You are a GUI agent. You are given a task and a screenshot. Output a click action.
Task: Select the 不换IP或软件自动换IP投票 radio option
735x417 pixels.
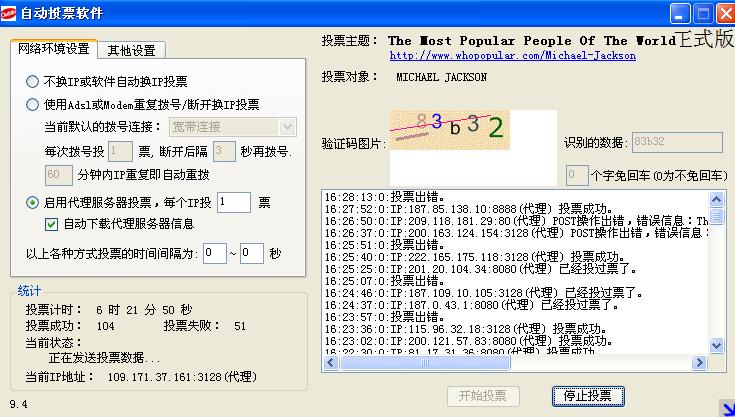tap(33, 82)
